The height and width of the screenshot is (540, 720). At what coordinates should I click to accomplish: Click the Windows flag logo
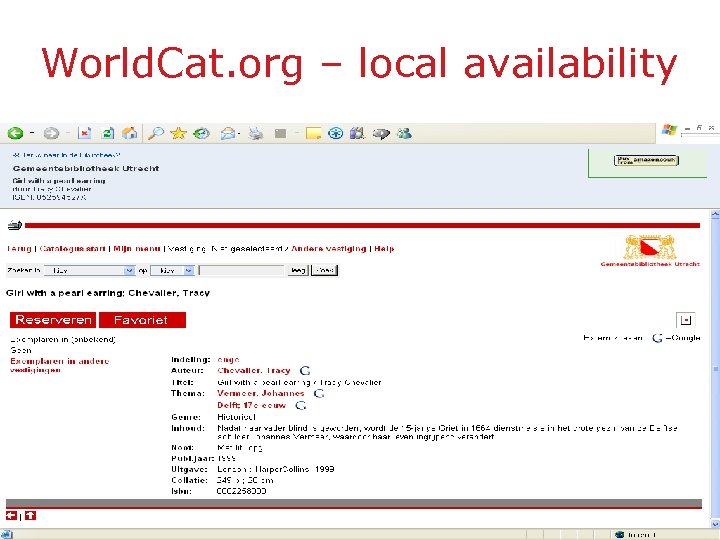(669, 130)
